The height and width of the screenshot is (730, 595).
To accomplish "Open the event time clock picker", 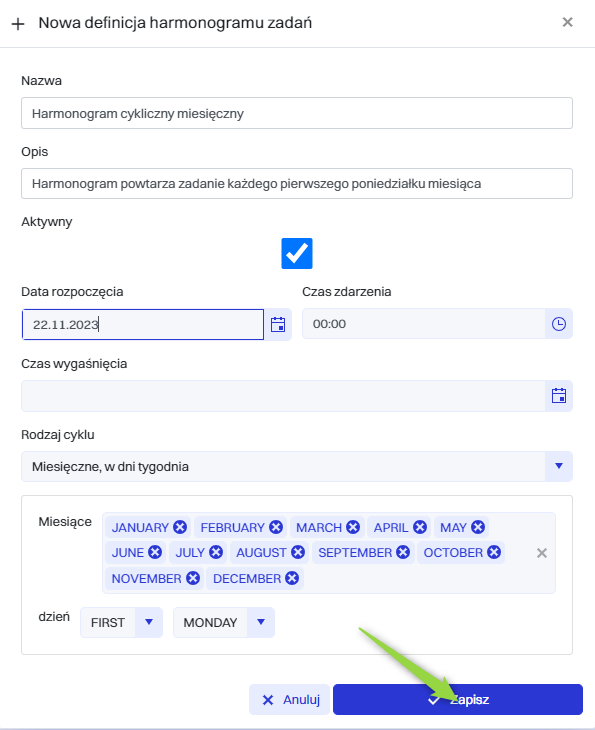I will (559, 324).
